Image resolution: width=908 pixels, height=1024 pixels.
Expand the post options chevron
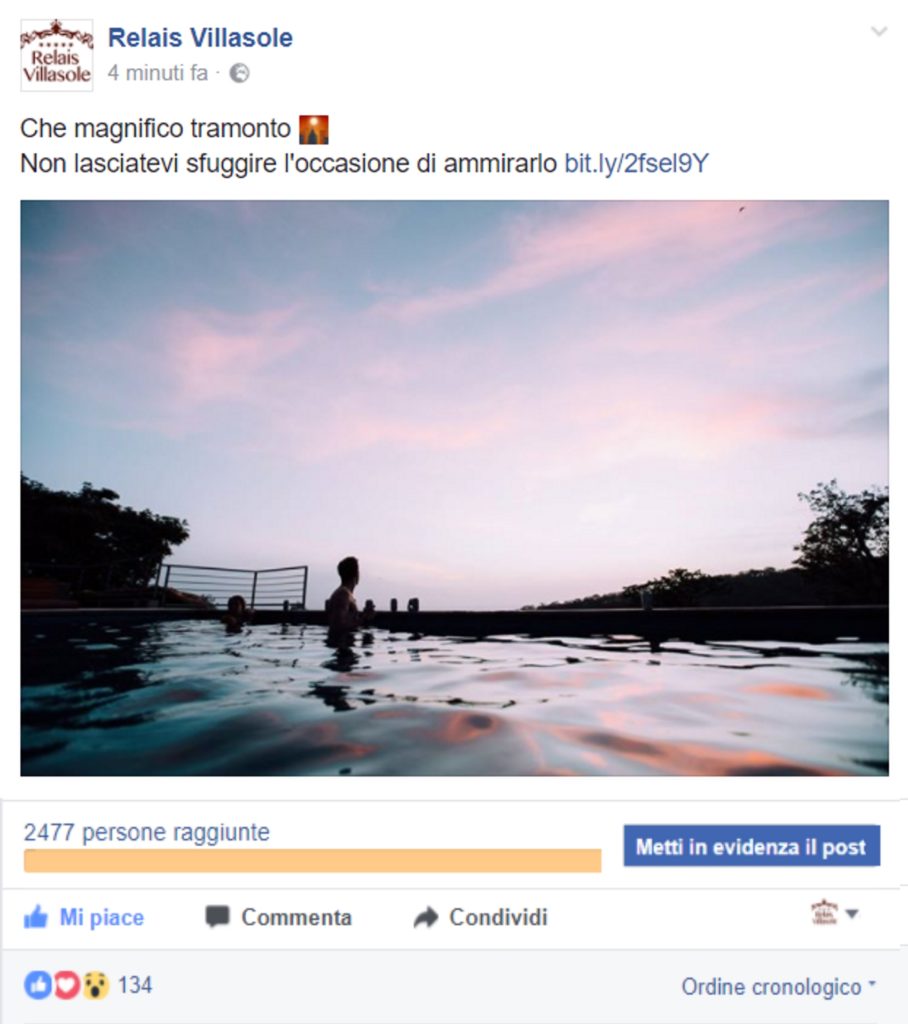[x=879, y=31]
